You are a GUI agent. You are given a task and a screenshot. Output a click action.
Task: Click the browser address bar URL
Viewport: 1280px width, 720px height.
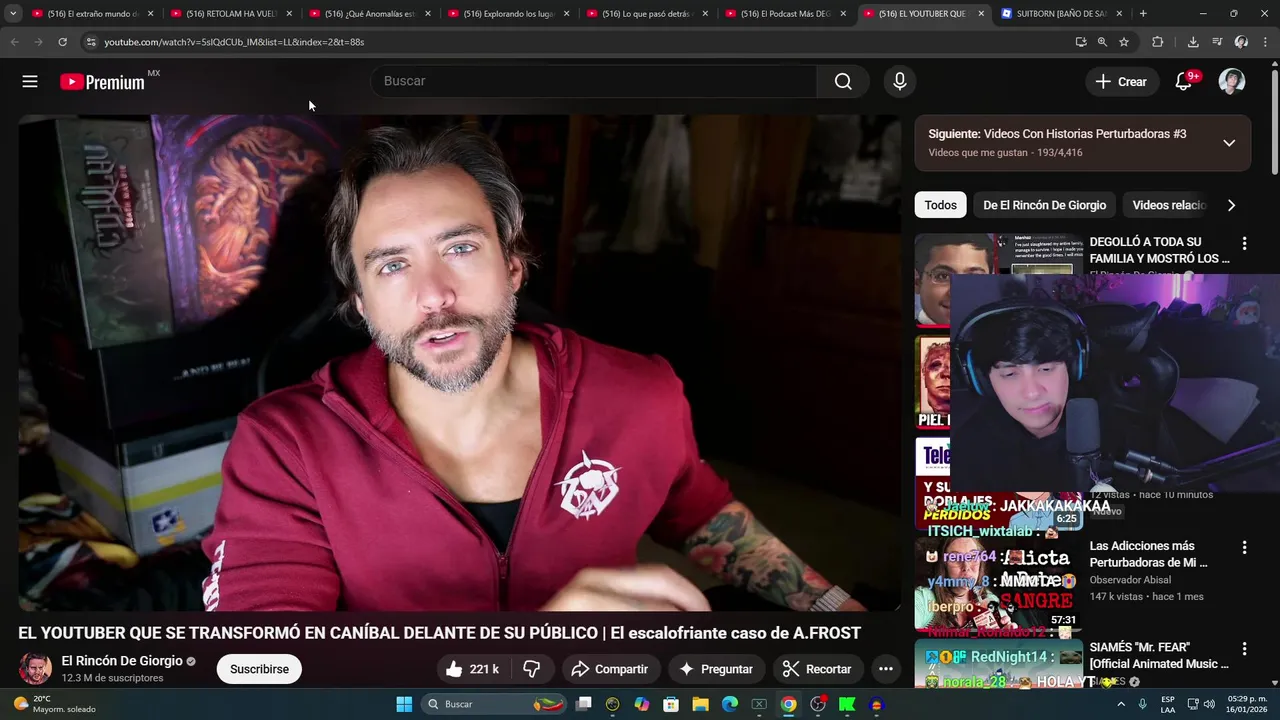[x=234, y=42]
